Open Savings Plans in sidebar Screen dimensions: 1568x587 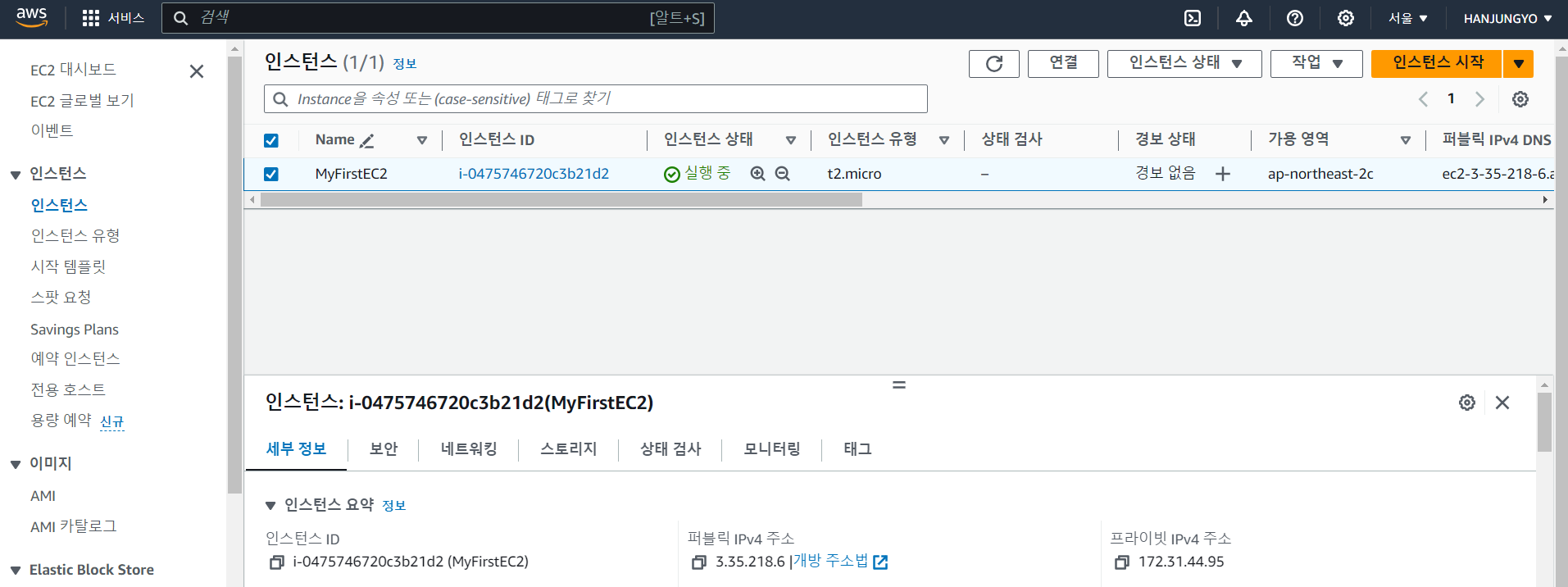click(x=75, y=330)
